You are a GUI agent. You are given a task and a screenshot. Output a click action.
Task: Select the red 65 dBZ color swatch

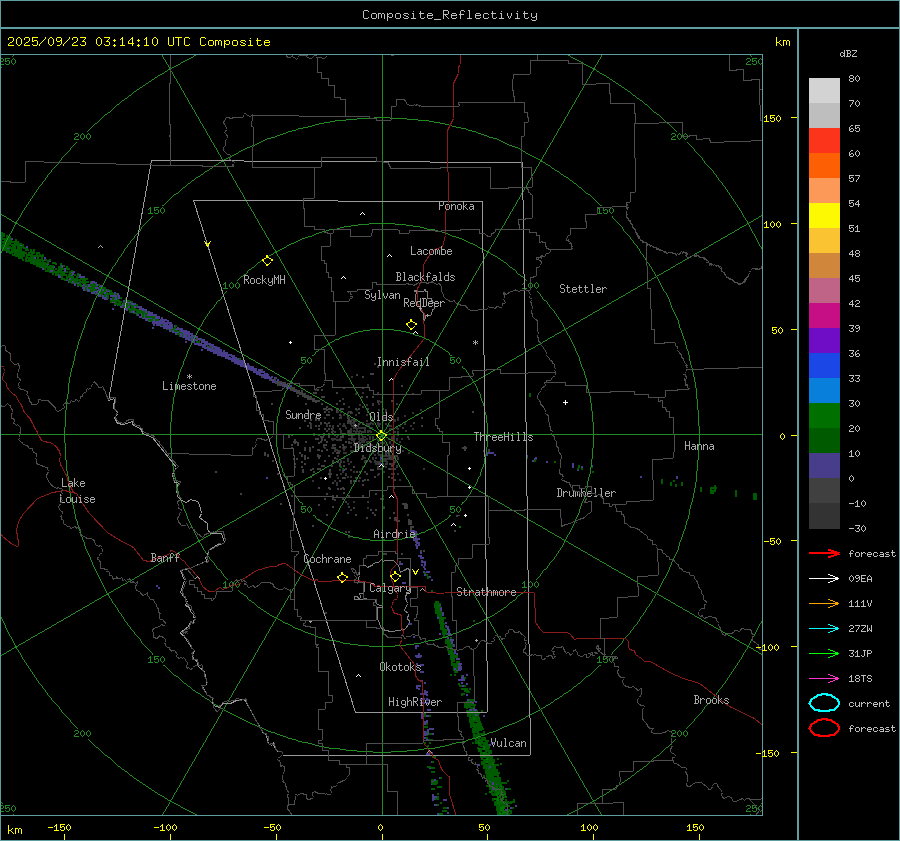click(824, 141)
